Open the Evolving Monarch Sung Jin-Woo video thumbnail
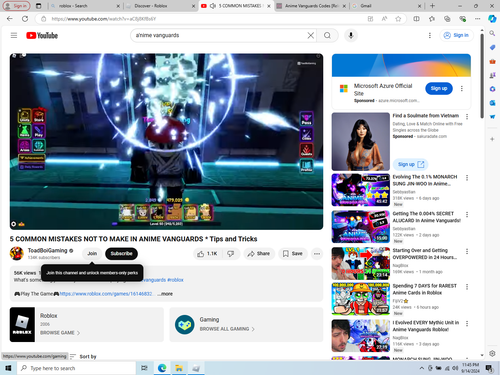The height and width of the screenshot is (375, 500). pos(361,190)
